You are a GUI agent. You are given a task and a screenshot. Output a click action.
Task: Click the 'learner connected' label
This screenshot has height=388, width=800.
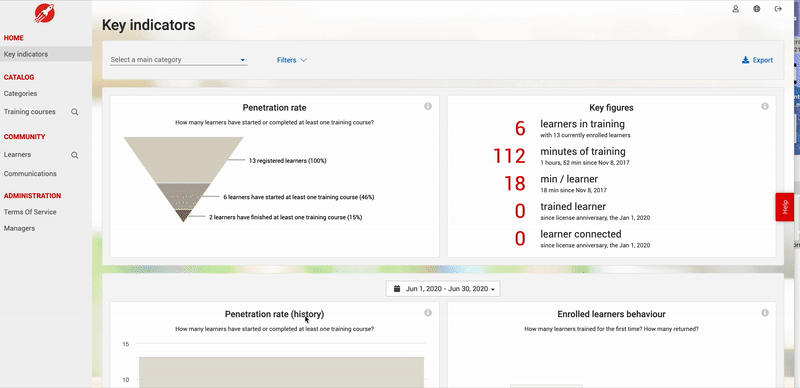click(x=581, y=234)
